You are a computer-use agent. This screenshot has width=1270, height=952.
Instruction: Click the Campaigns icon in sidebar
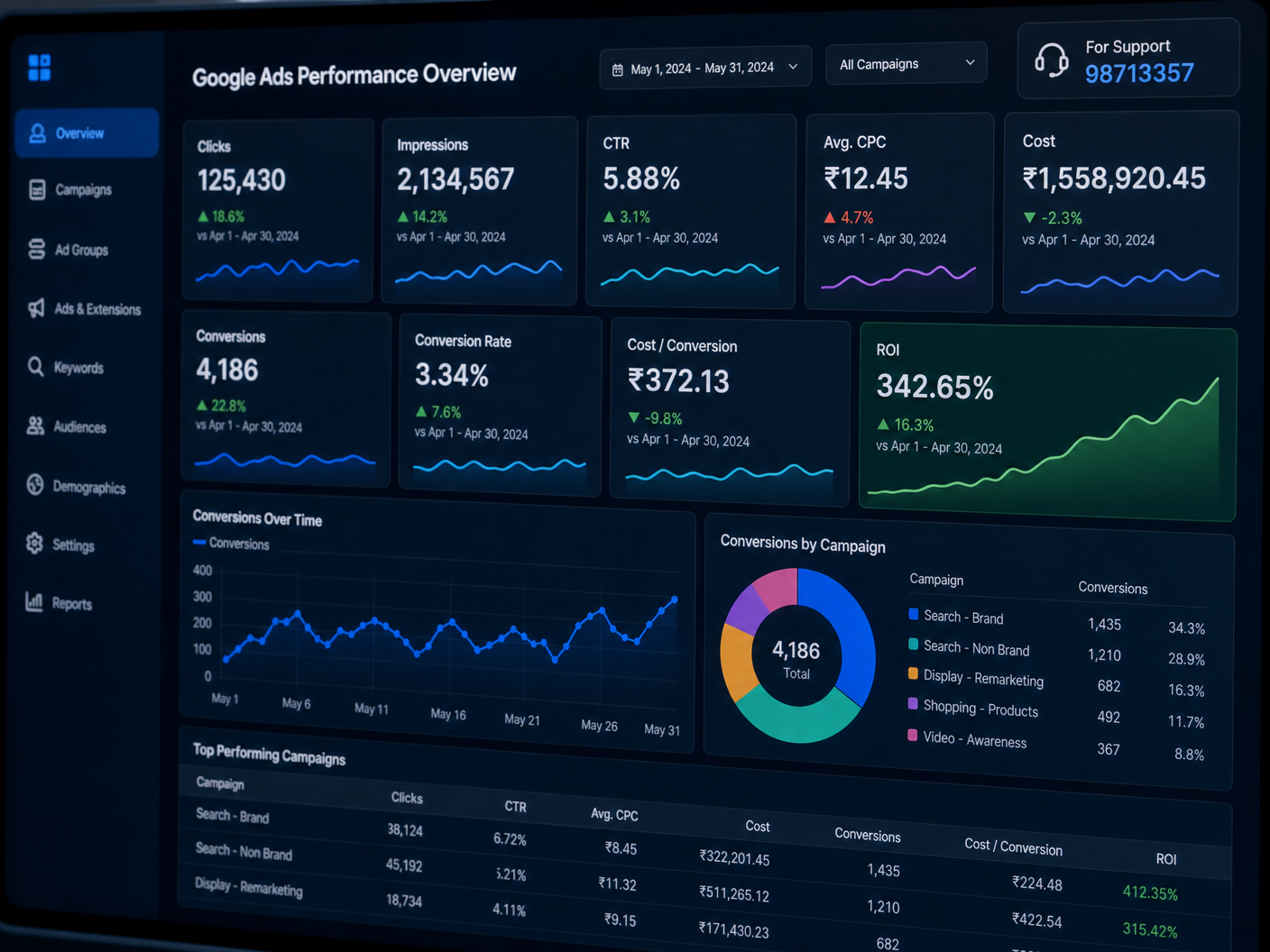37,189
